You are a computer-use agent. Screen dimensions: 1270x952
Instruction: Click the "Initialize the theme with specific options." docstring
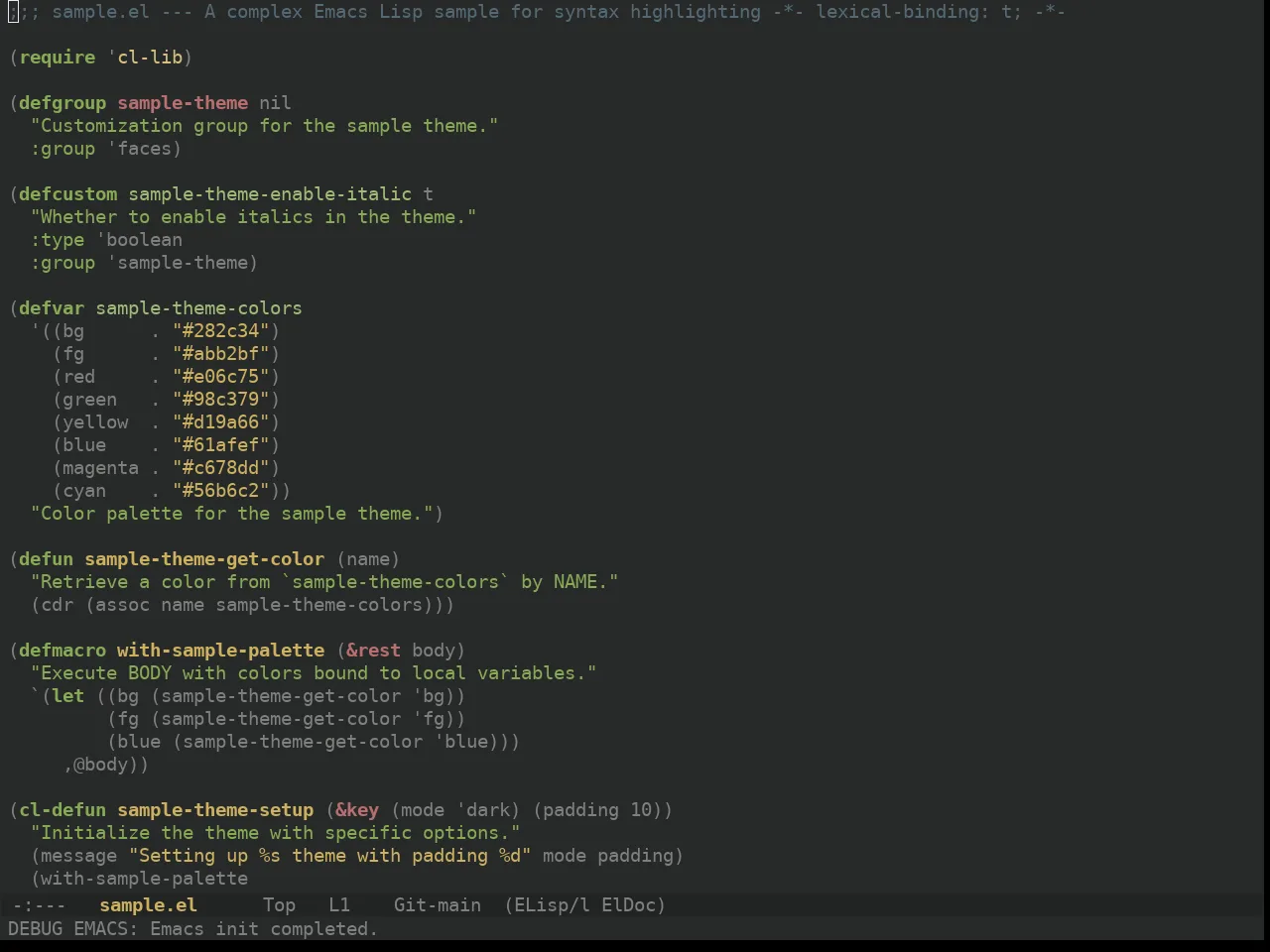(x=276, y=832)
